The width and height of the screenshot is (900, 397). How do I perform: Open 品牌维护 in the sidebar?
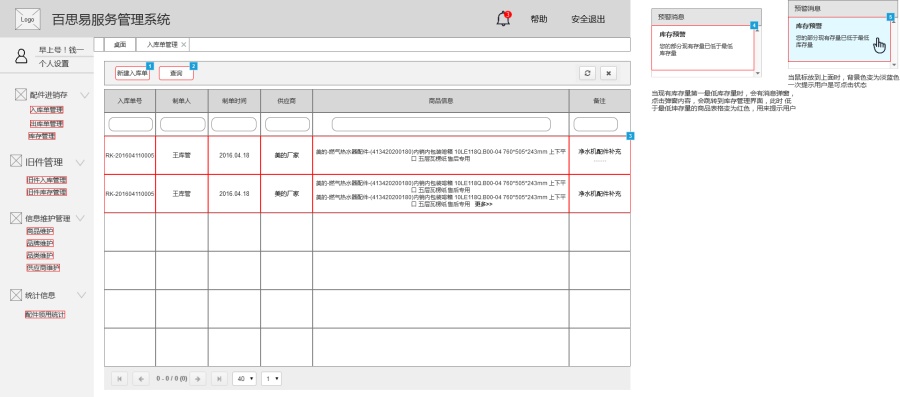tap(40, 243)
